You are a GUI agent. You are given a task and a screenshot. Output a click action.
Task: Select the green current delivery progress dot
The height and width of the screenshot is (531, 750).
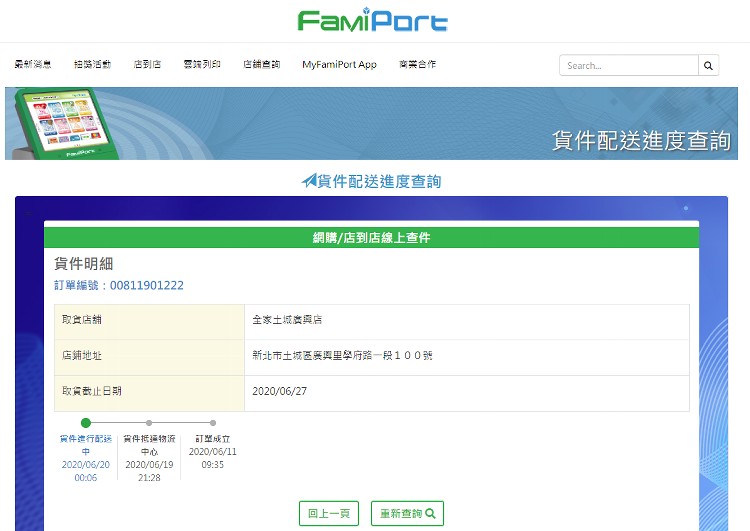click(86, 423)
